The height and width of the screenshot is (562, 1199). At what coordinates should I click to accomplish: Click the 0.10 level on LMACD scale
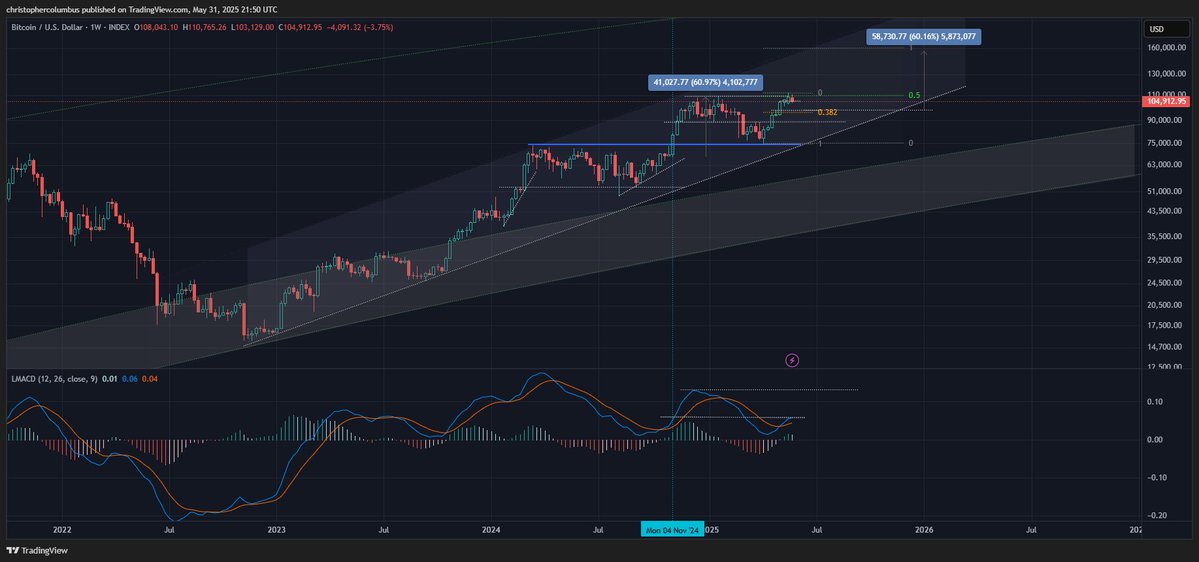(1154, 402)
